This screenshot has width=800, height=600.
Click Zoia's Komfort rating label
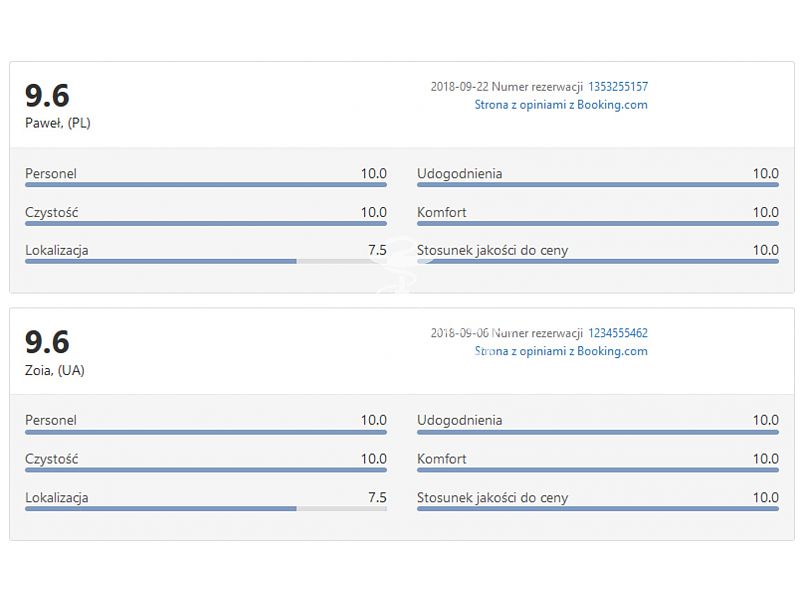[x=441, y=459]
